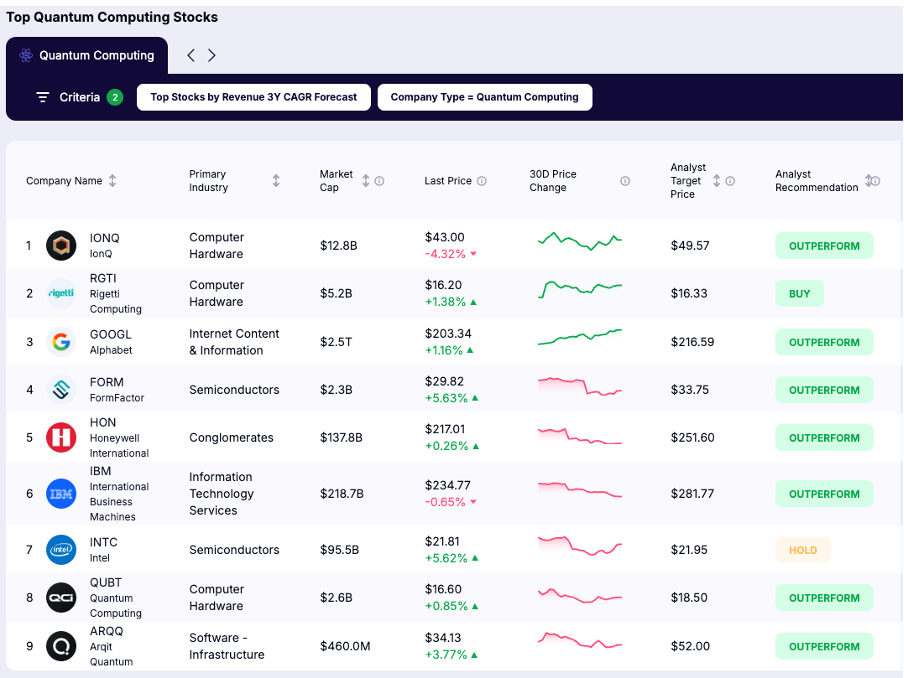This screenshot has height=678, width=904.
Task: Click Intel 30D price sparkline chart
Action: [580, 545]
